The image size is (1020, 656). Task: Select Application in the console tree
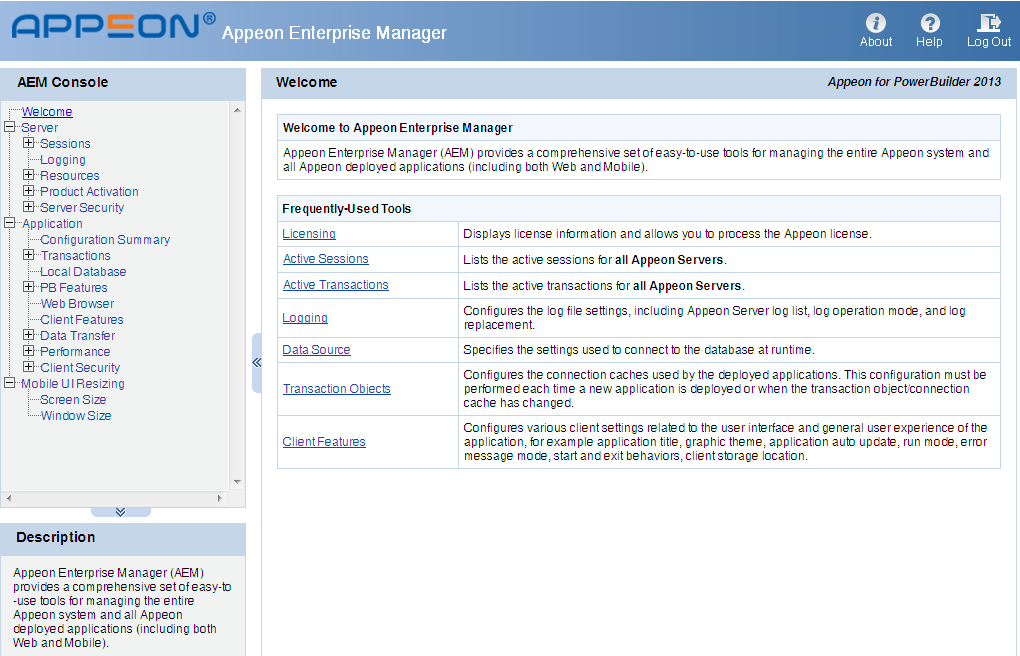52,224
